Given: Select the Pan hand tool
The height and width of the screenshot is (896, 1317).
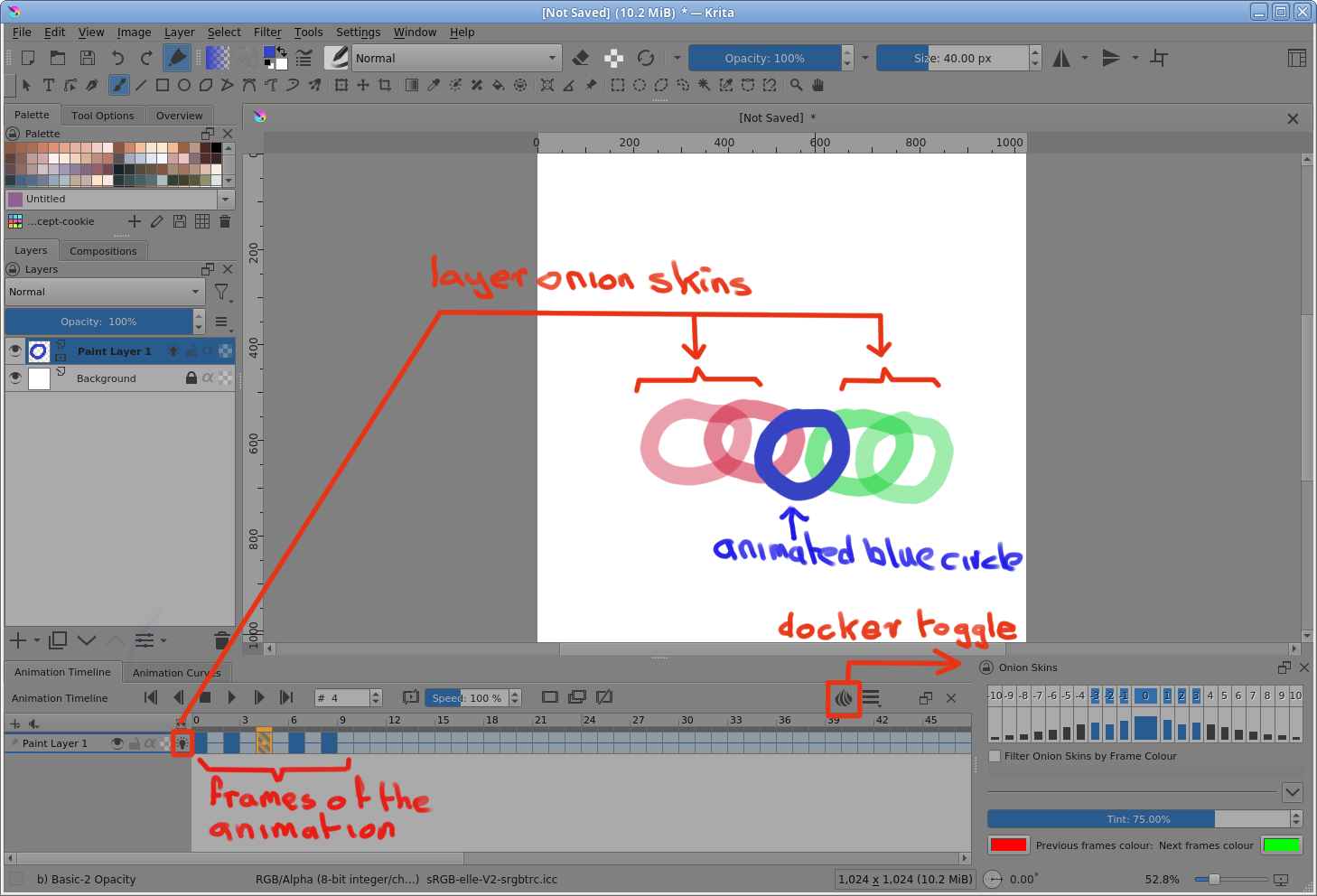Looking at the screenshot, I should [817, 85].
